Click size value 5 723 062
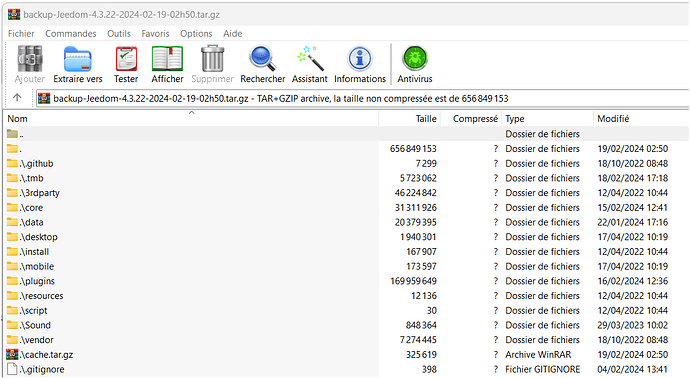 click(418, 178)
